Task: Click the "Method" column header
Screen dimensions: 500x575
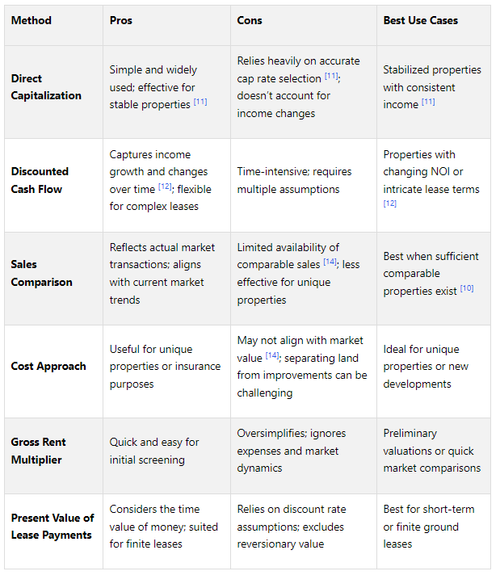Action: (31, 21)
